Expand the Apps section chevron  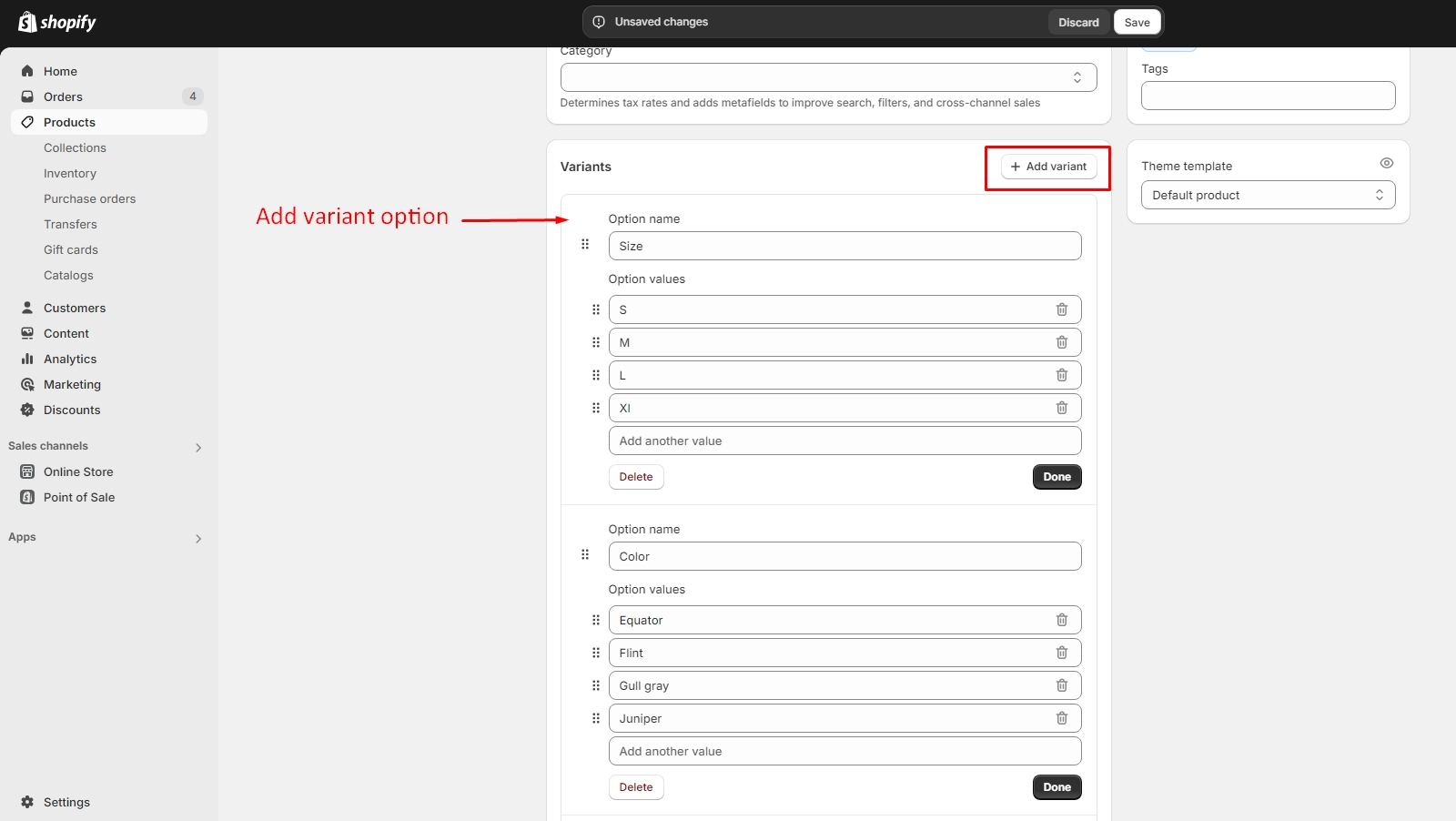[198, 538]
